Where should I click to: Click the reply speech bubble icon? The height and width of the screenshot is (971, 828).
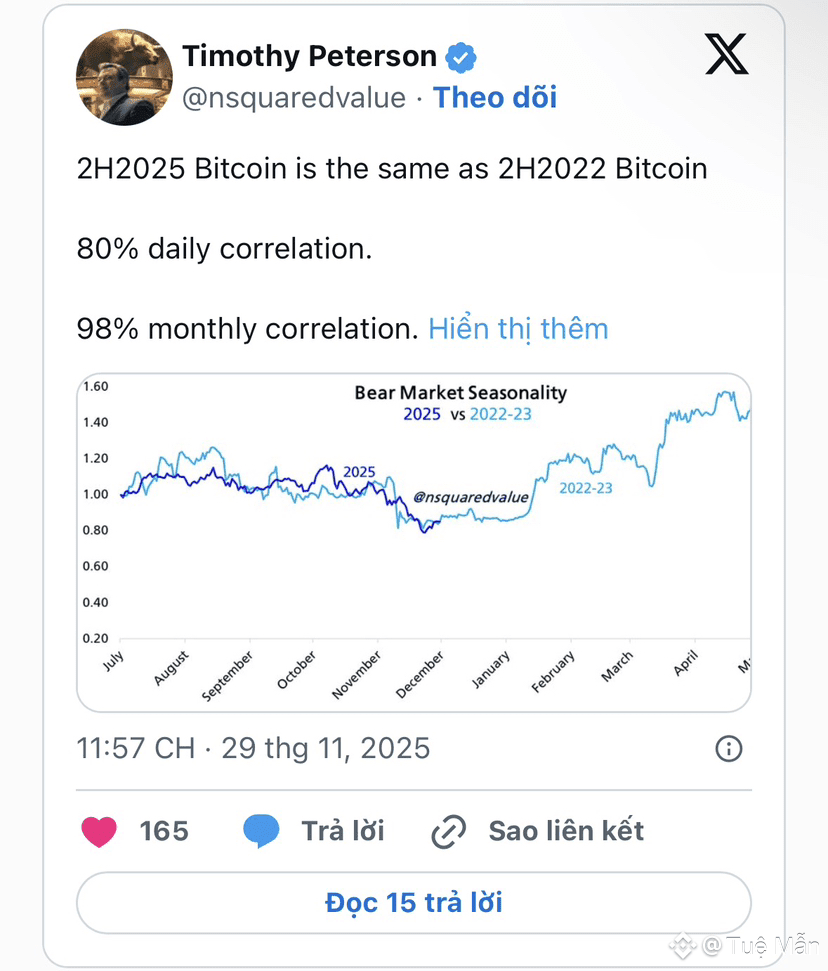261,831
